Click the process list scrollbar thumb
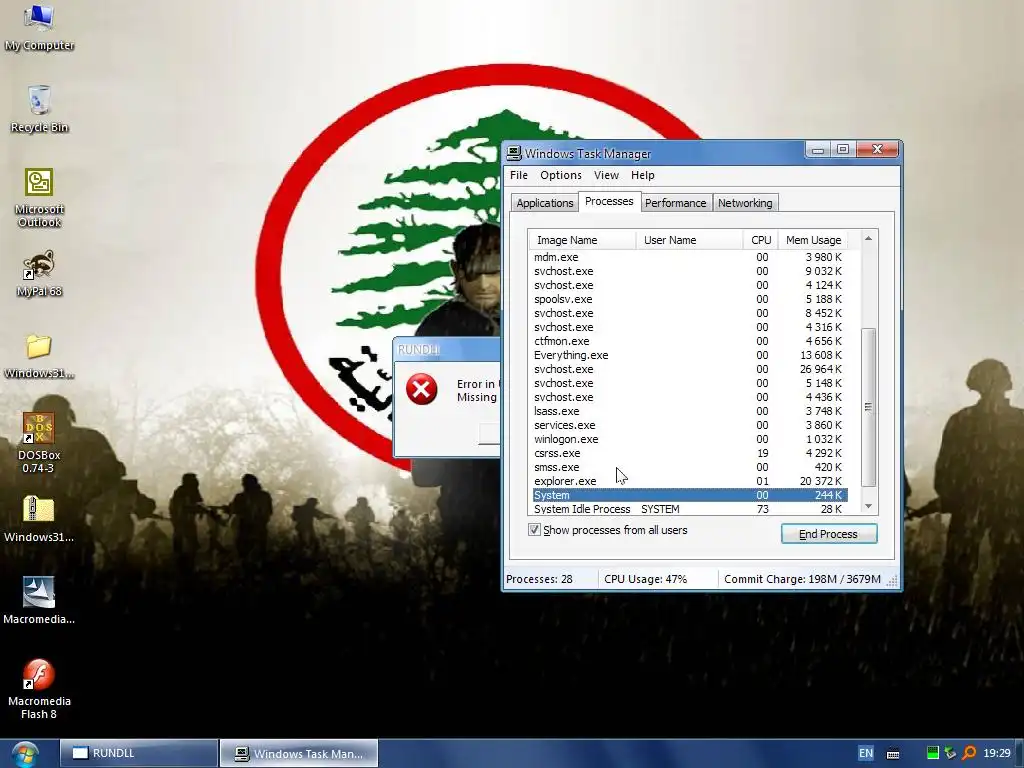Screen dimensions: 1024x768 coord(869,407)
